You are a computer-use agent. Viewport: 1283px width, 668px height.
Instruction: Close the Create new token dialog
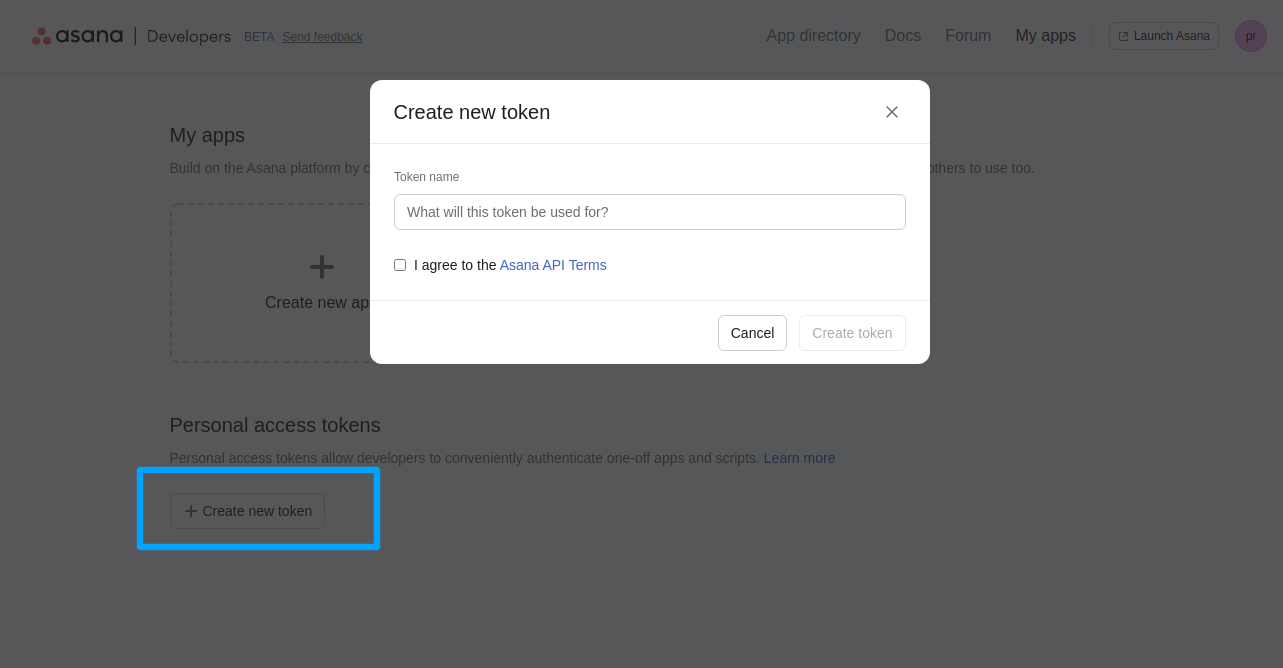tap(891, 112)
